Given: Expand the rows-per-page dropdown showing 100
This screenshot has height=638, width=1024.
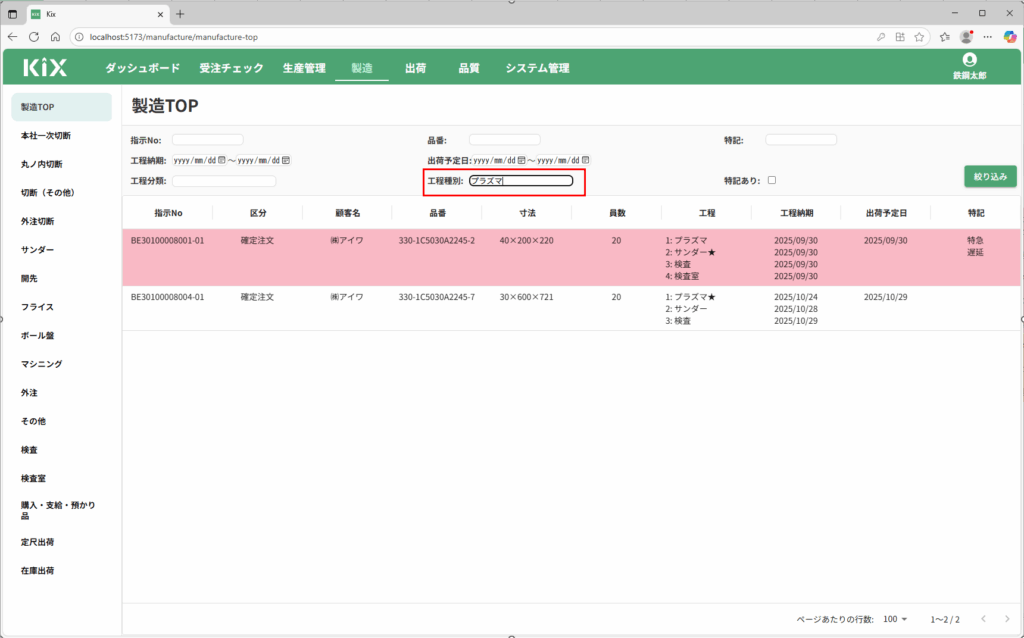Looking at the screenshot, I should [895, 619].
